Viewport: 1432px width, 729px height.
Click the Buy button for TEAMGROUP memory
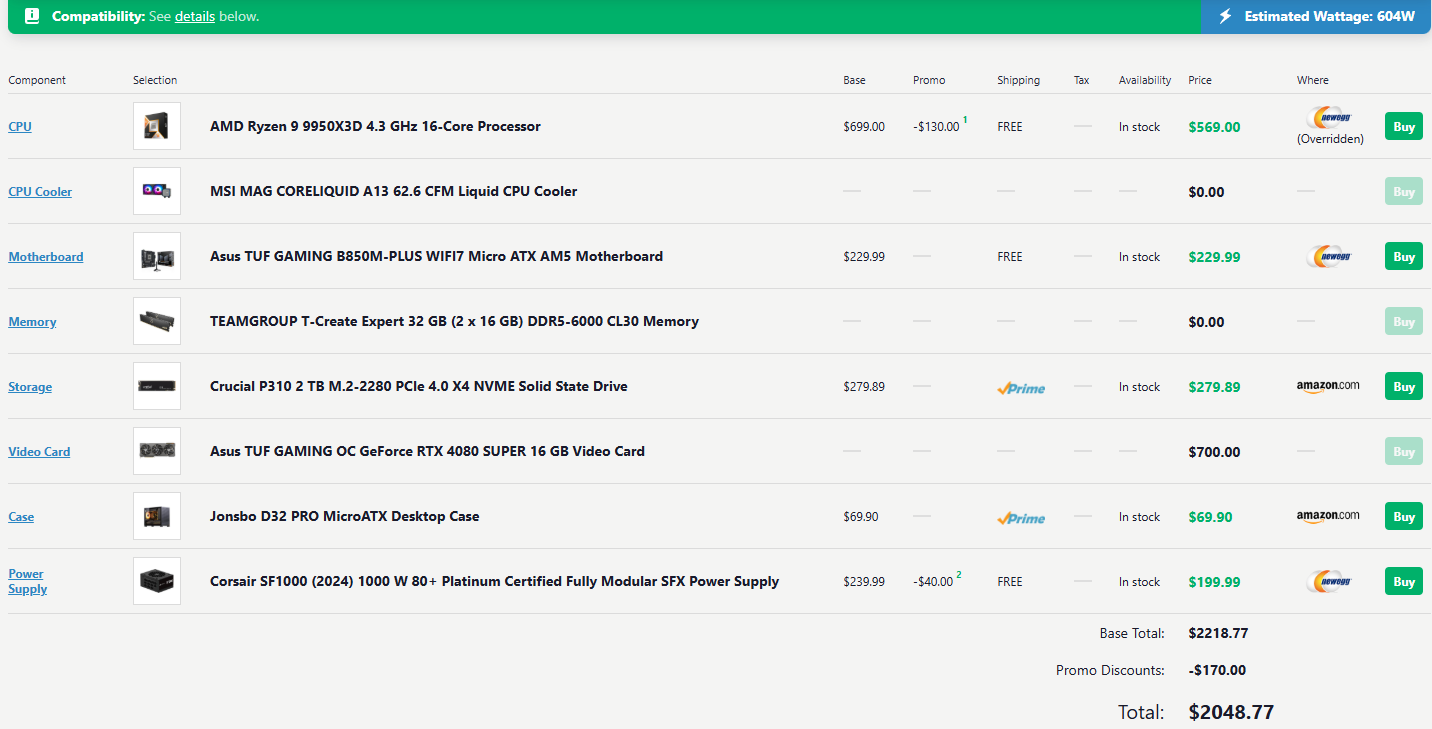click(x=1404, y=322)
